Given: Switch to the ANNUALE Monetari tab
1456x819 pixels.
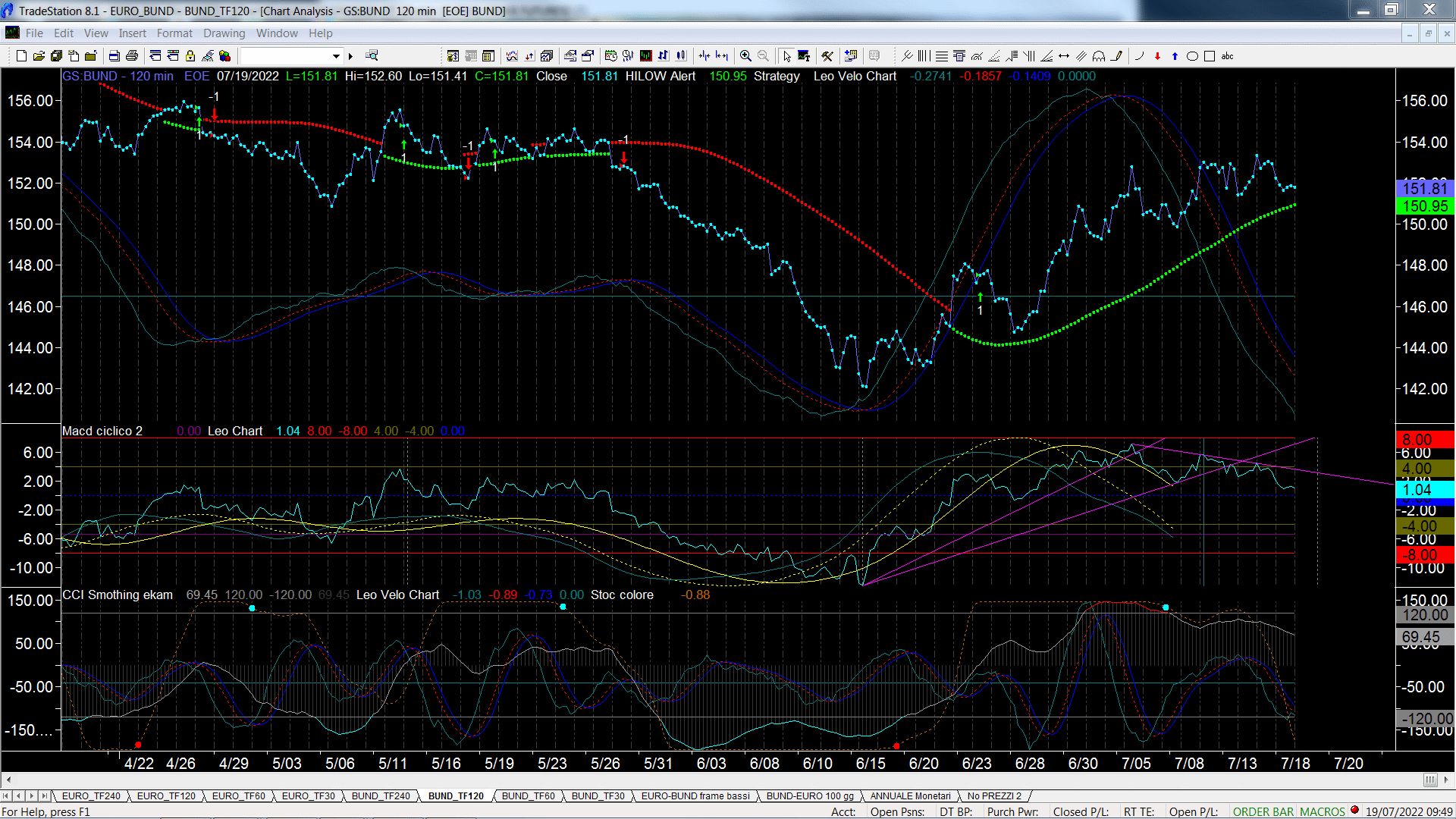Looking at the screenshot, I should pos(910,796).
